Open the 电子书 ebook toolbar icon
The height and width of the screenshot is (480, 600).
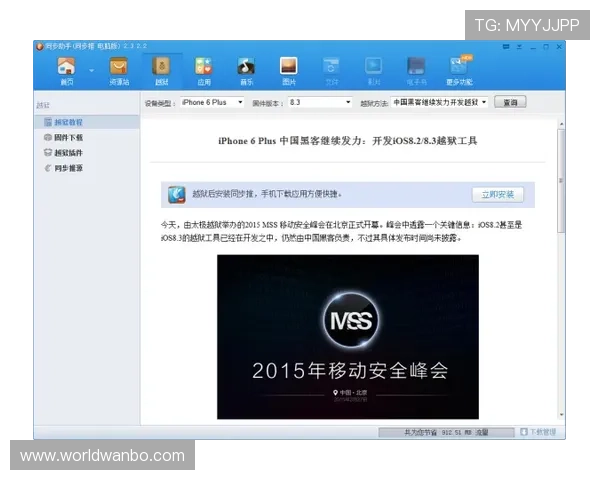pyautogui.click(x=416, y=71)
